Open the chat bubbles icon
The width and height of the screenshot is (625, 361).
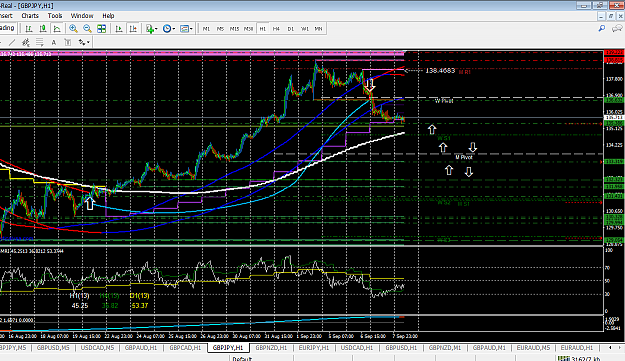click(617, 28)
